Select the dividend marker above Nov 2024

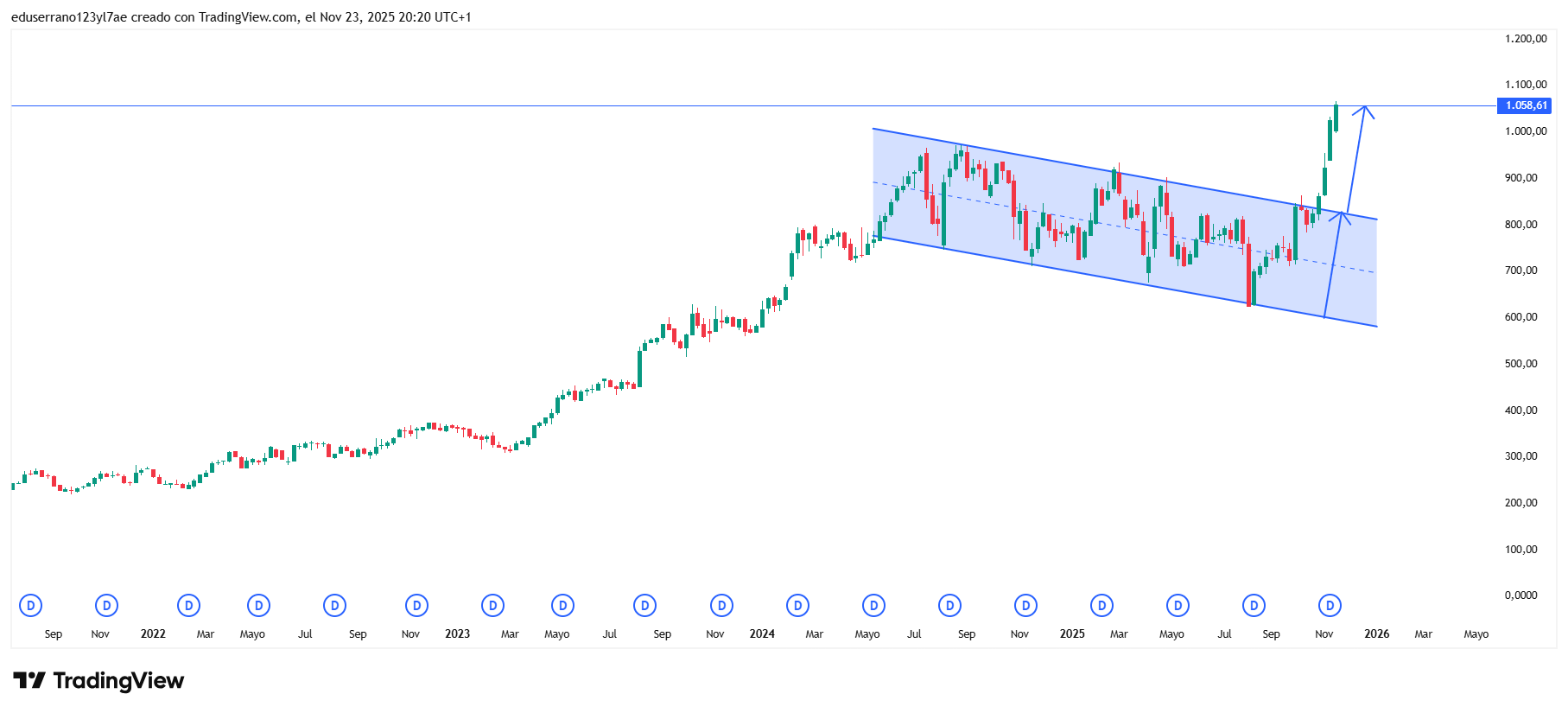[1025, 606]
